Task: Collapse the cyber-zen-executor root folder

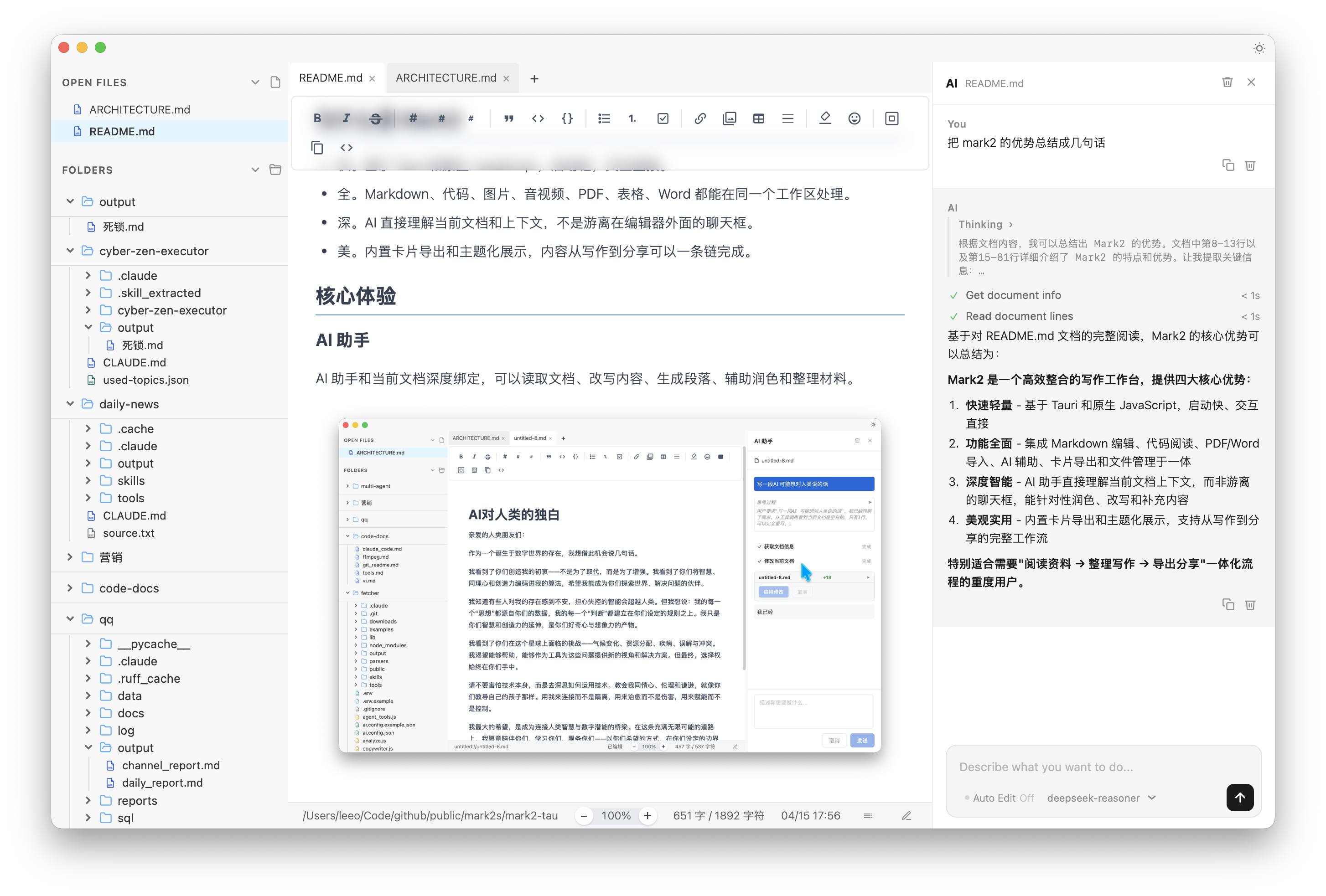Action: [x=70, y=250]
